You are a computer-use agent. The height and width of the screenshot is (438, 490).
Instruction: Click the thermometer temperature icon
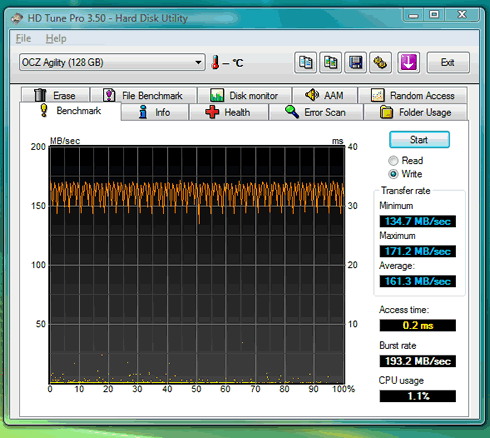(215, 62)
